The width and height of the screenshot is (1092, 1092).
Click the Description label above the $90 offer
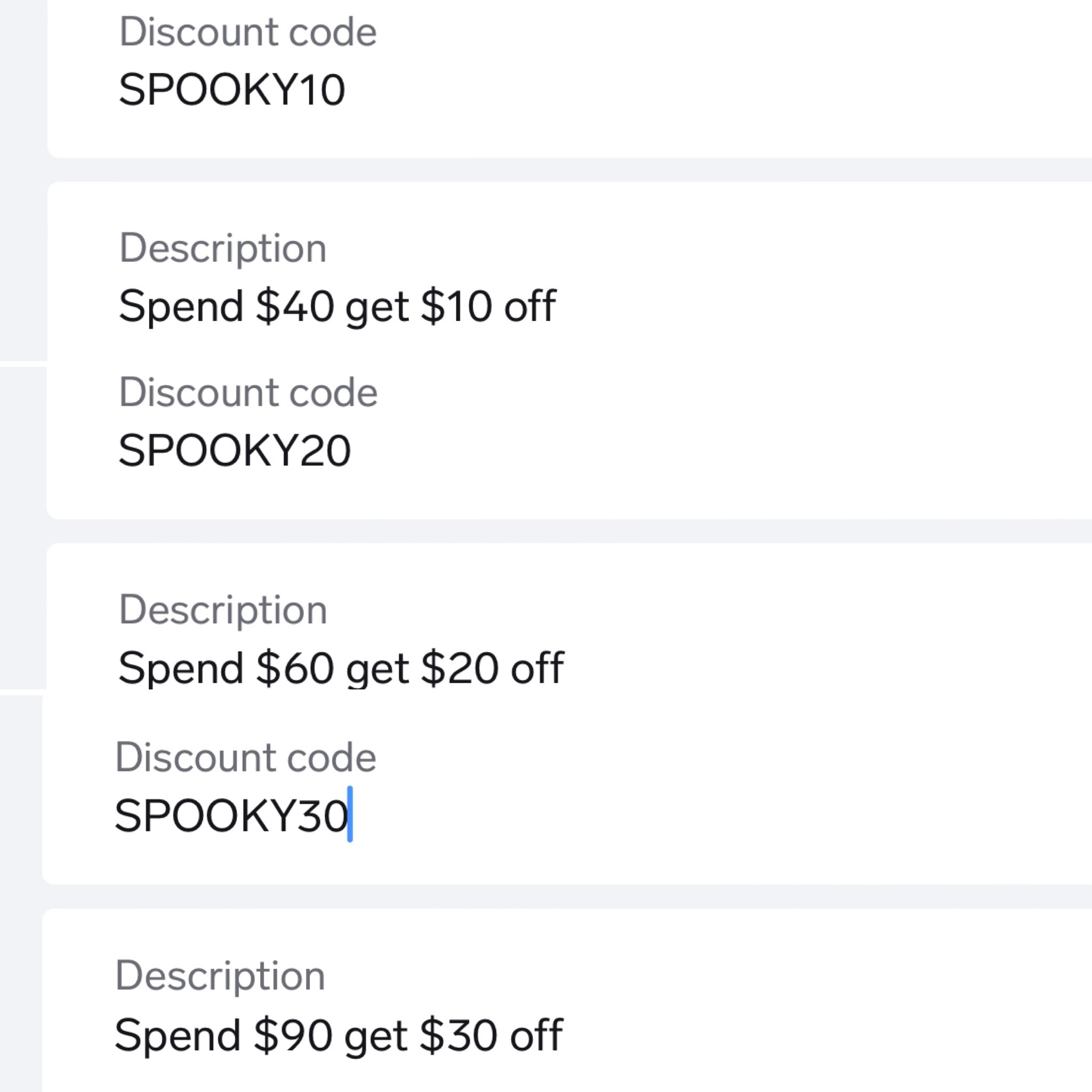coord(220,976)
